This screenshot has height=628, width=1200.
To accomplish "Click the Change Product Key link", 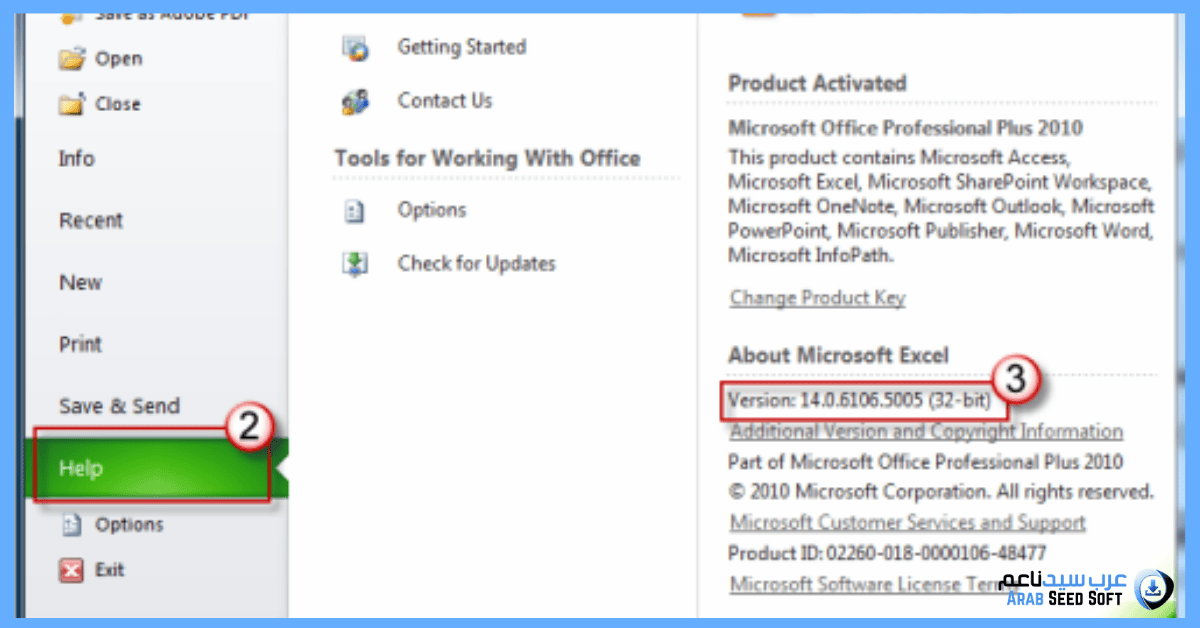I will 817,298.
